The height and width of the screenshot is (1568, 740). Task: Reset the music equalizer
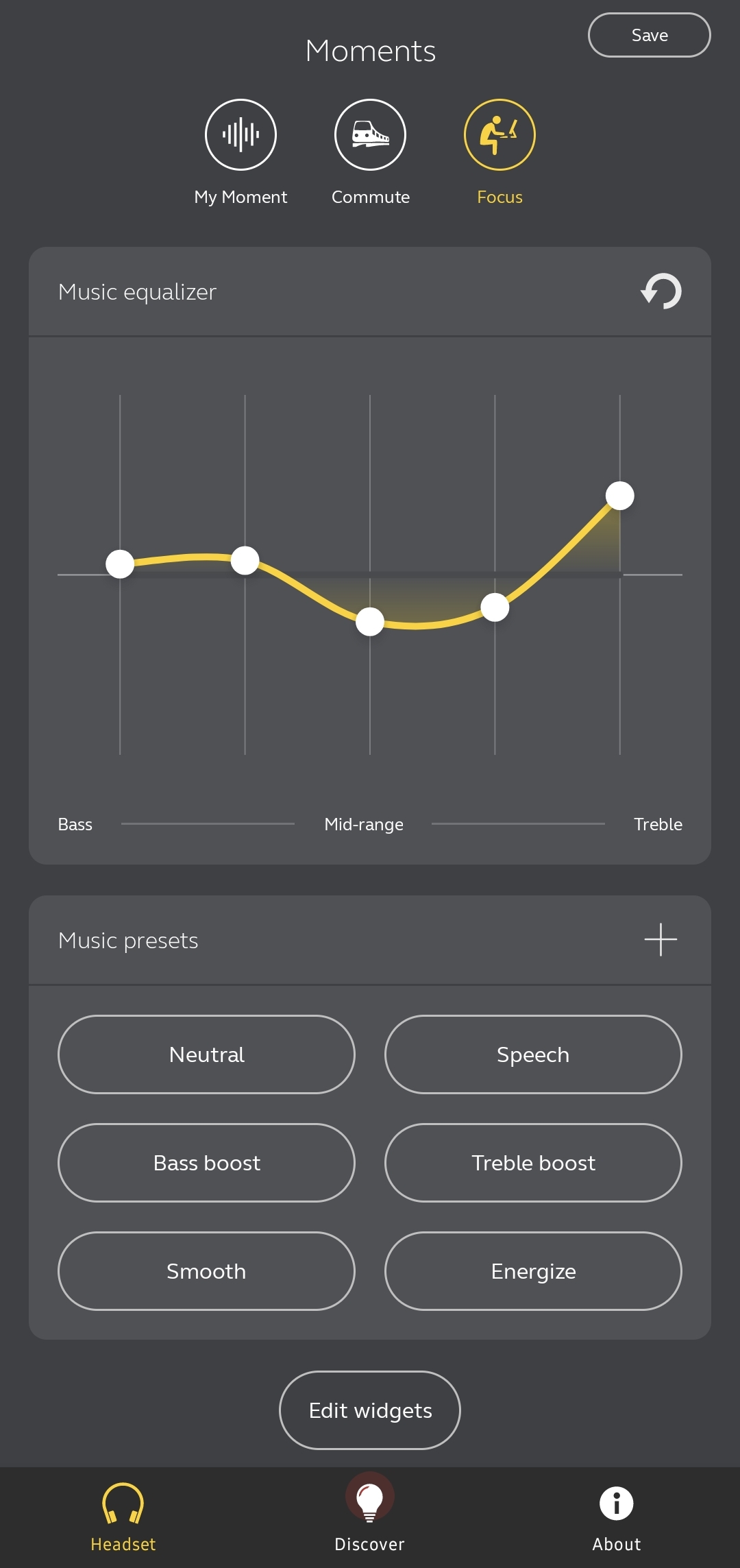(661, 291)
